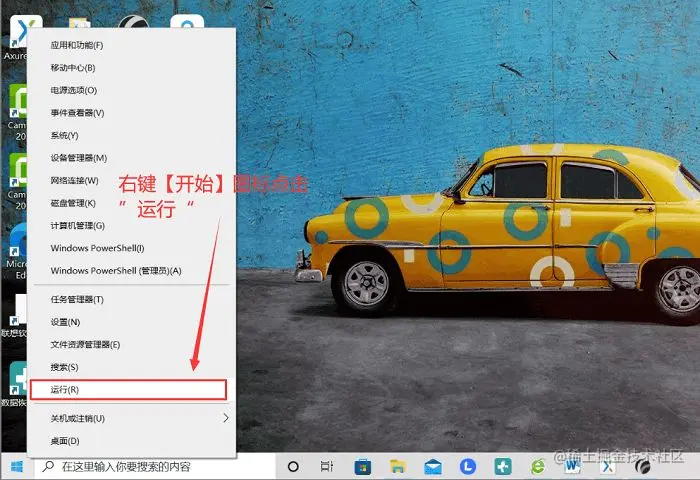Open 事件查看器(V) from the menu
The image size is (700, 480).
131,113
